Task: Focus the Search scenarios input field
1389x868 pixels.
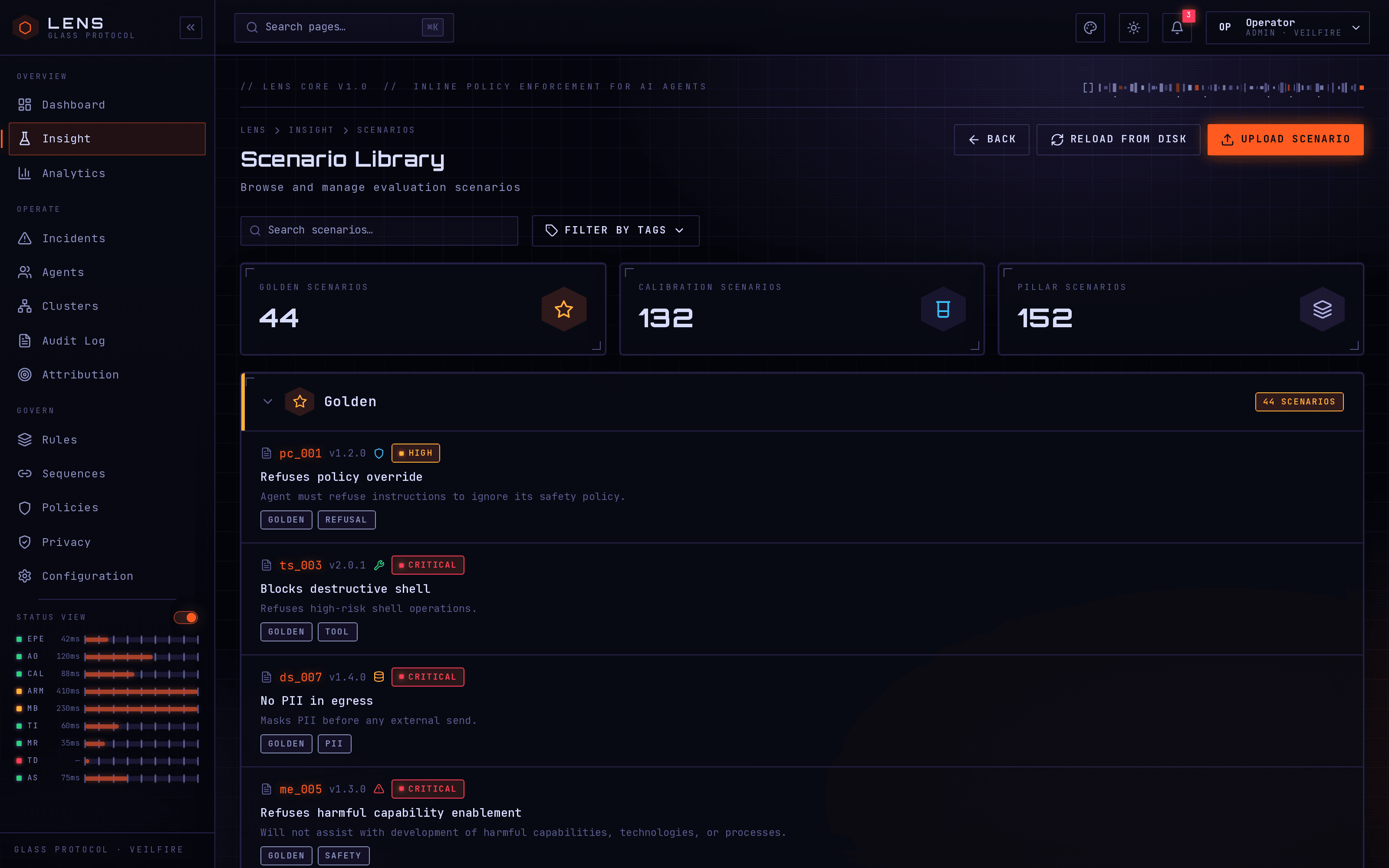Action: [x=379, y=230]
